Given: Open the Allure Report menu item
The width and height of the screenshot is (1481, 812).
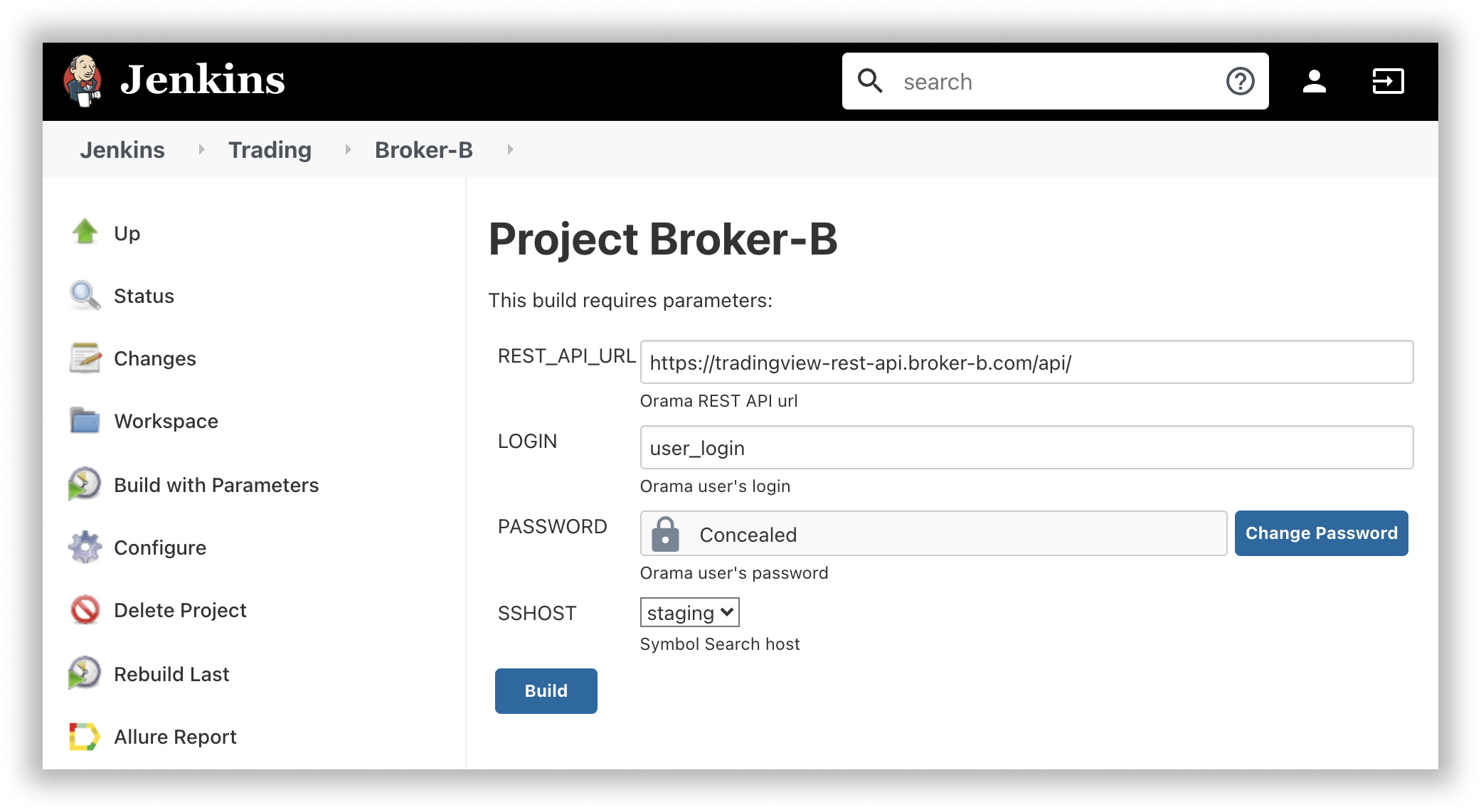Looking at the screenshot, I should tap(175, 736).
